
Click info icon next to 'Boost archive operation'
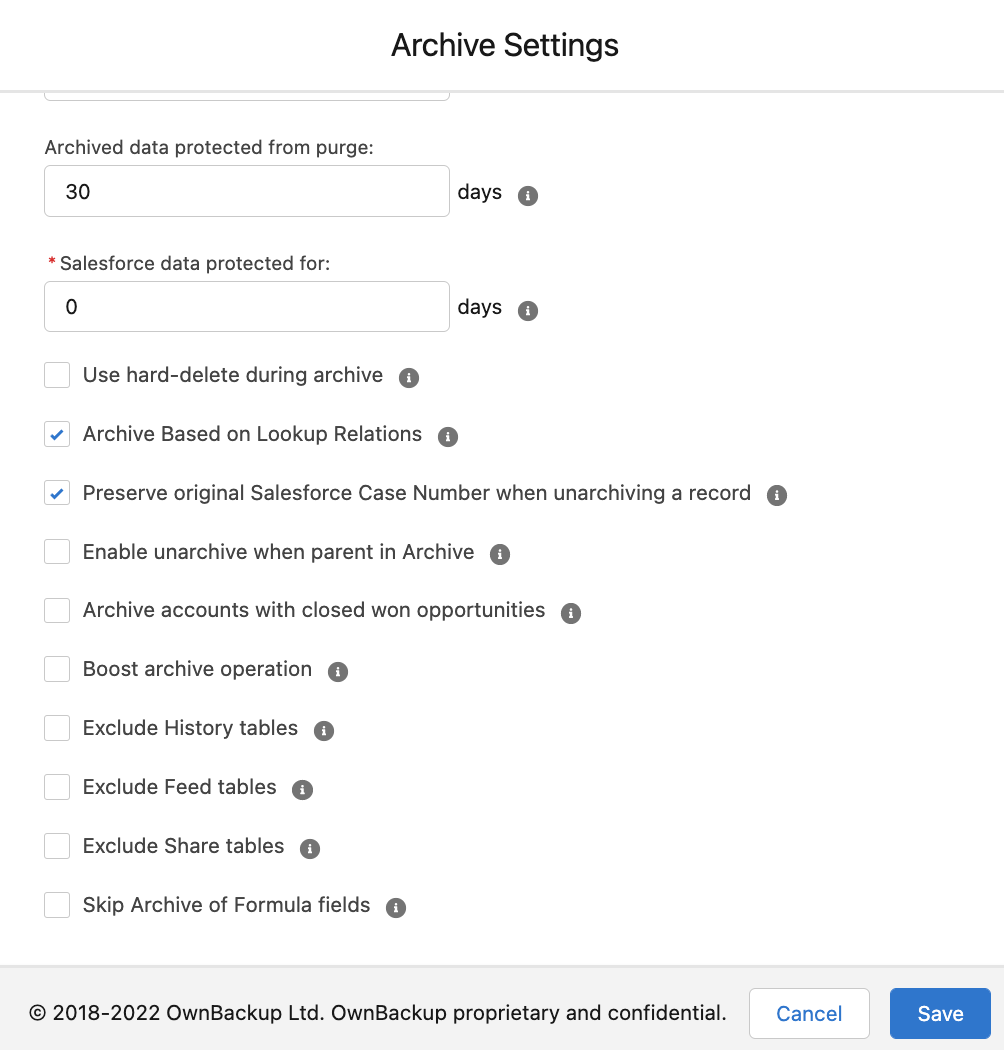click(x=337, y=671)
